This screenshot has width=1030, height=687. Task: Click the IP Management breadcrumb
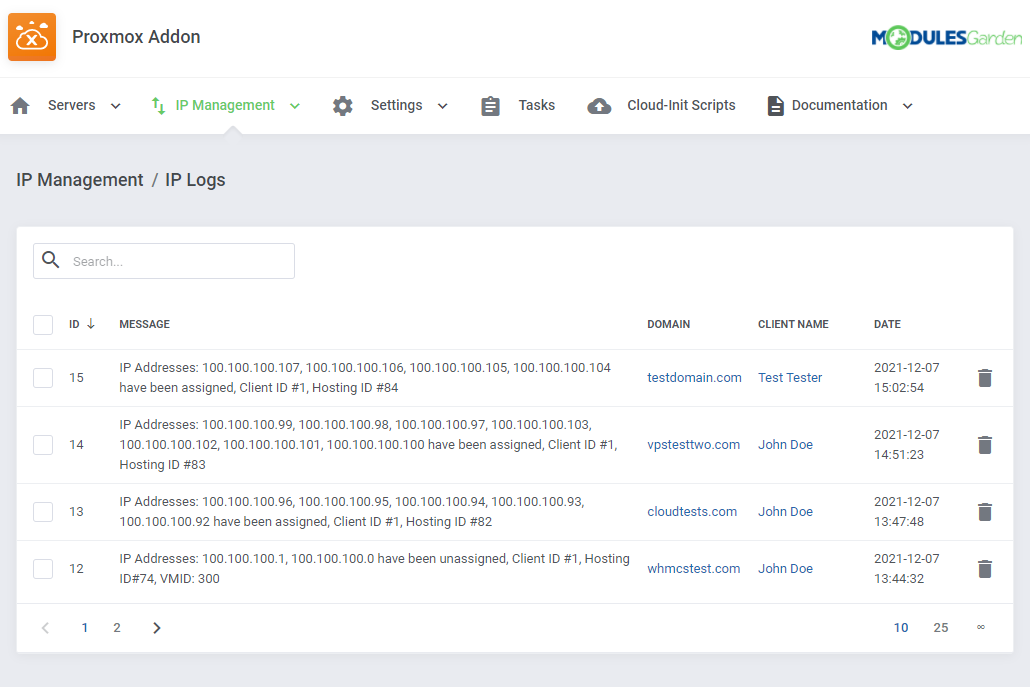tap(79, 180)
